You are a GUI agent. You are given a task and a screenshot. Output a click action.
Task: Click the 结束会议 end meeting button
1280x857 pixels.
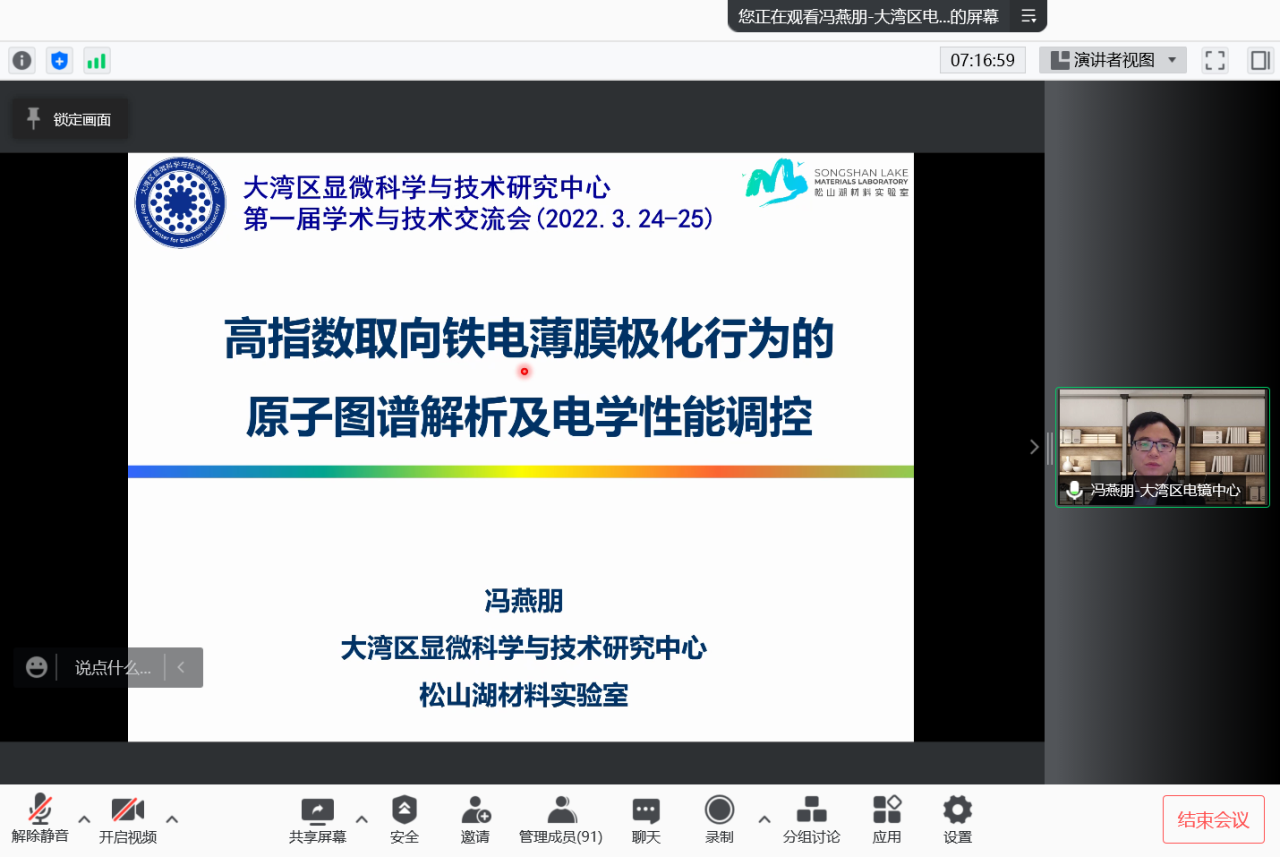1213,819
